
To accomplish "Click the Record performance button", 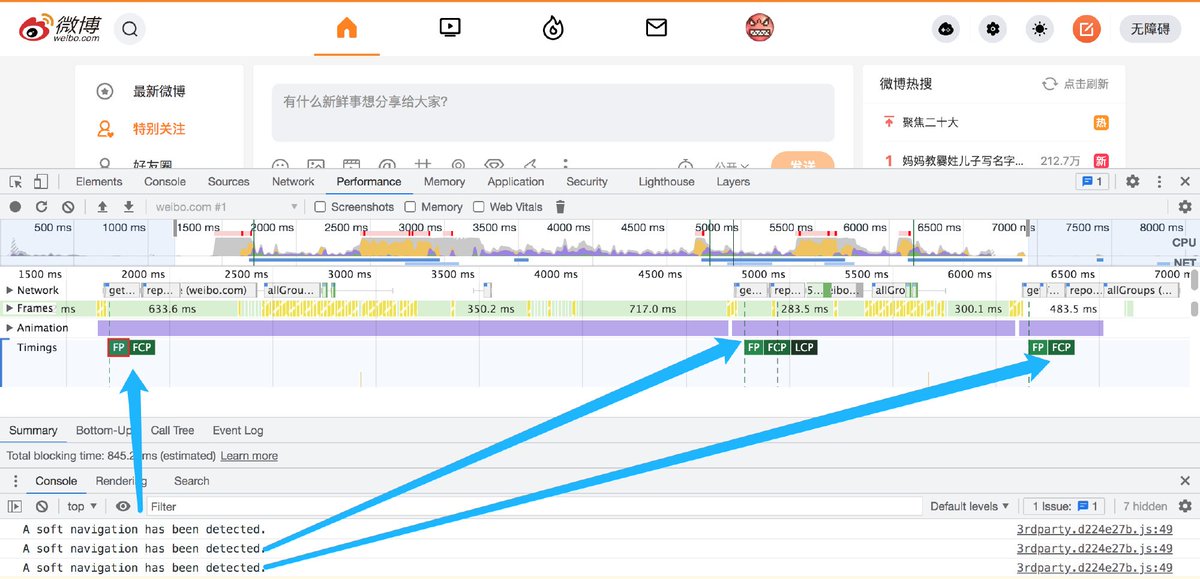I will pyautogui.click(x=15, y=207).
